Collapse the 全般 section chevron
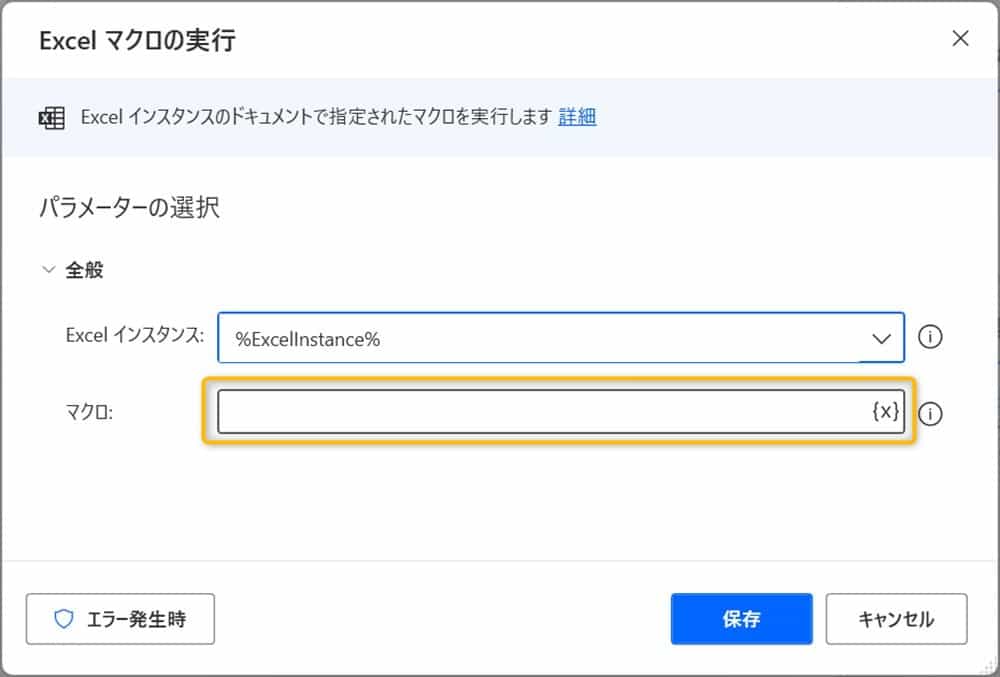1000x677 pixels. [47, 270]
